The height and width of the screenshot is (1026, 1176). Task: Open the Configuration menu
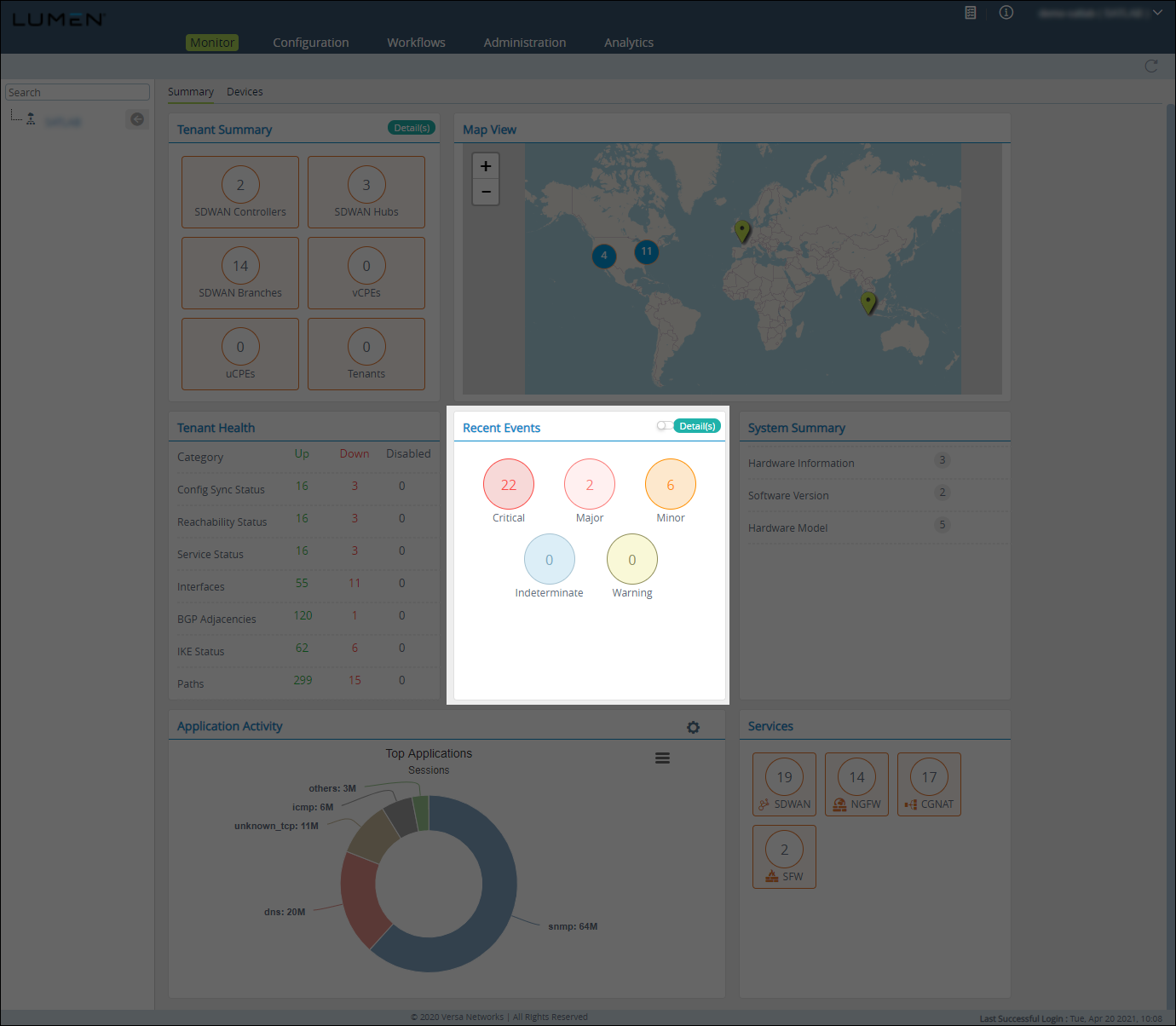click(310, 43)
